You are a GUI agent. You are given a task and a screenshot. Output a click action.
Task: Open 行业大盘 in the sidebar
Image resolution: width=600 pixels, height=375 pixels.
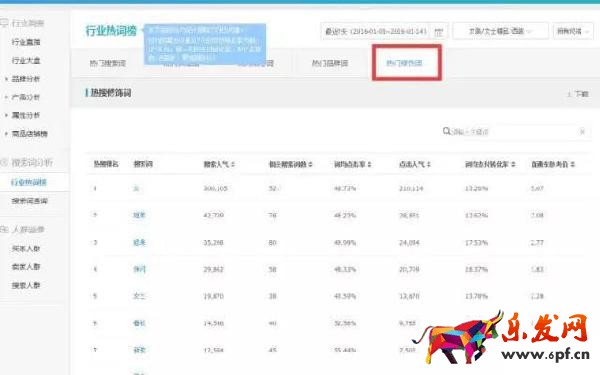point(26,60)
